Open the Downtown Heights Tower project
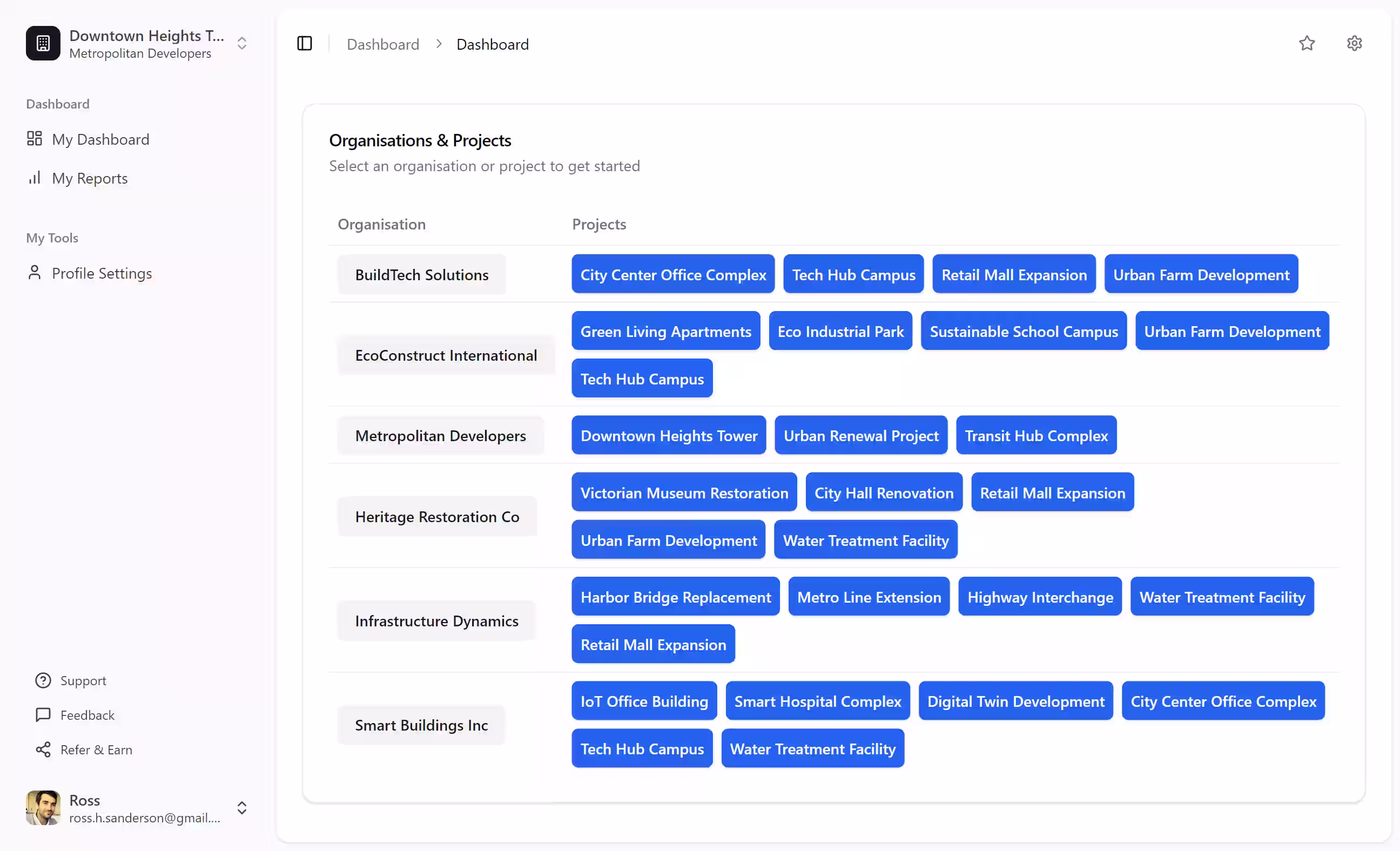Viewport: 1400px width, 851px height. (669, 435)
